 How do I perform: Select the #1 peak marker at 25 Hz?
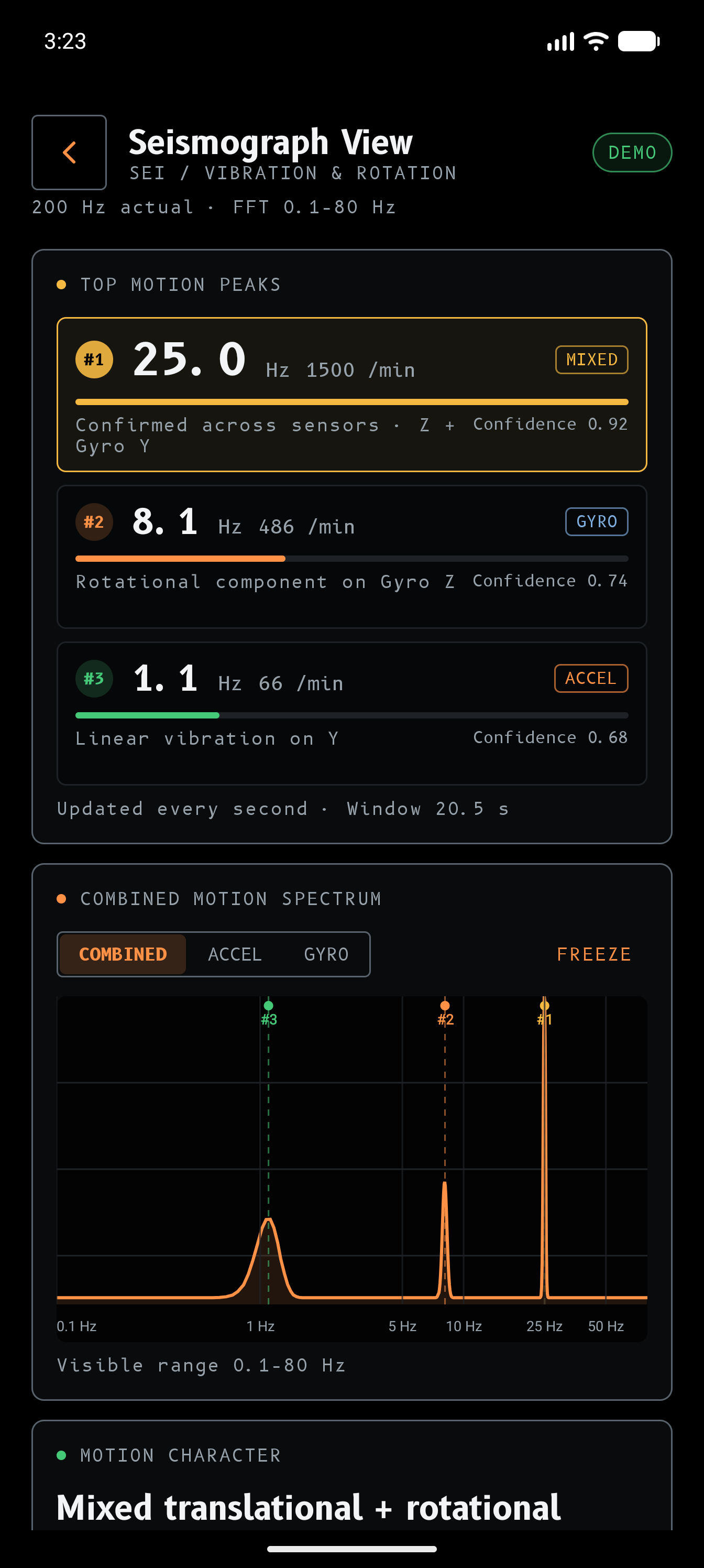coord(544,1013)
